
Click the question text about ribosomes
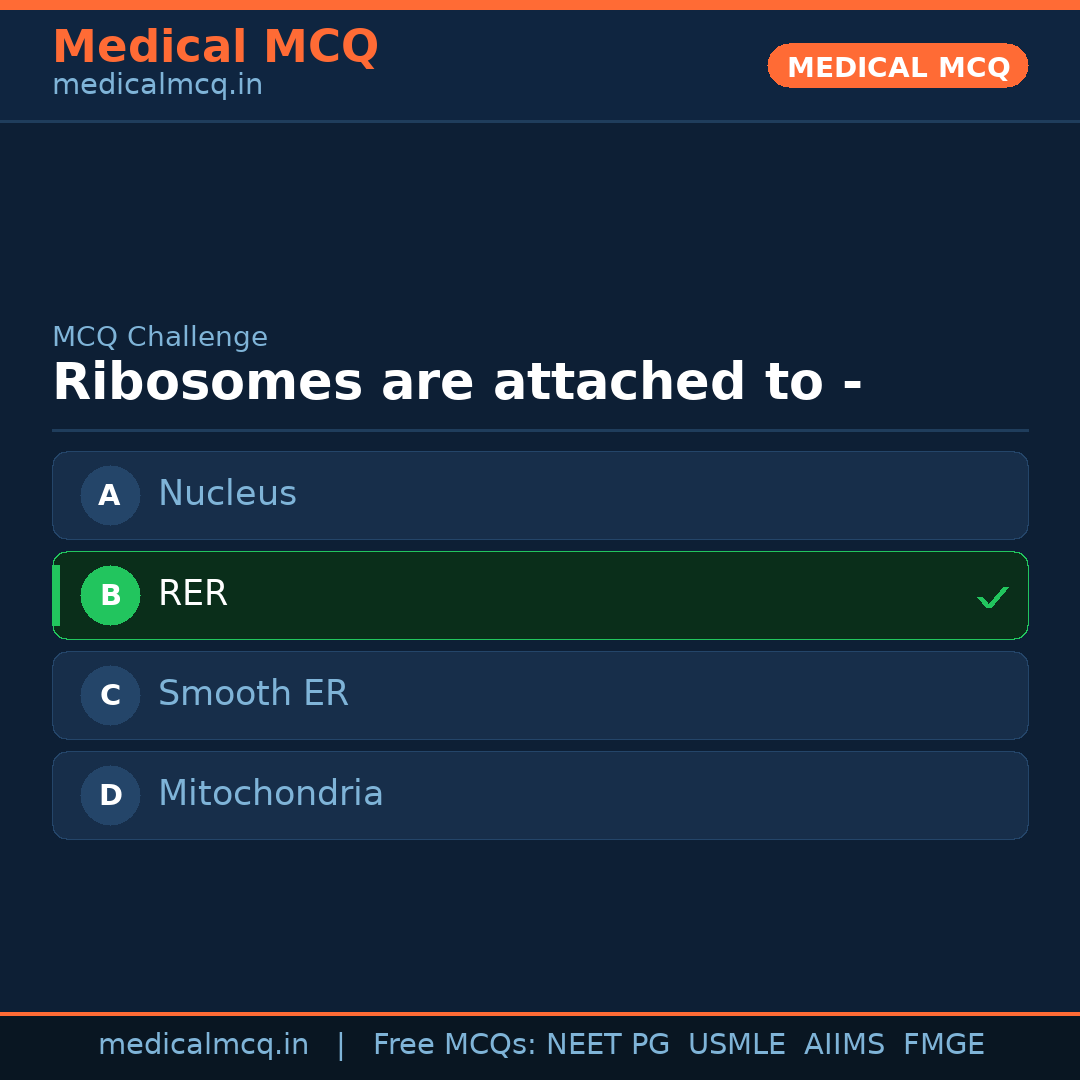click(x=457, y=383)
